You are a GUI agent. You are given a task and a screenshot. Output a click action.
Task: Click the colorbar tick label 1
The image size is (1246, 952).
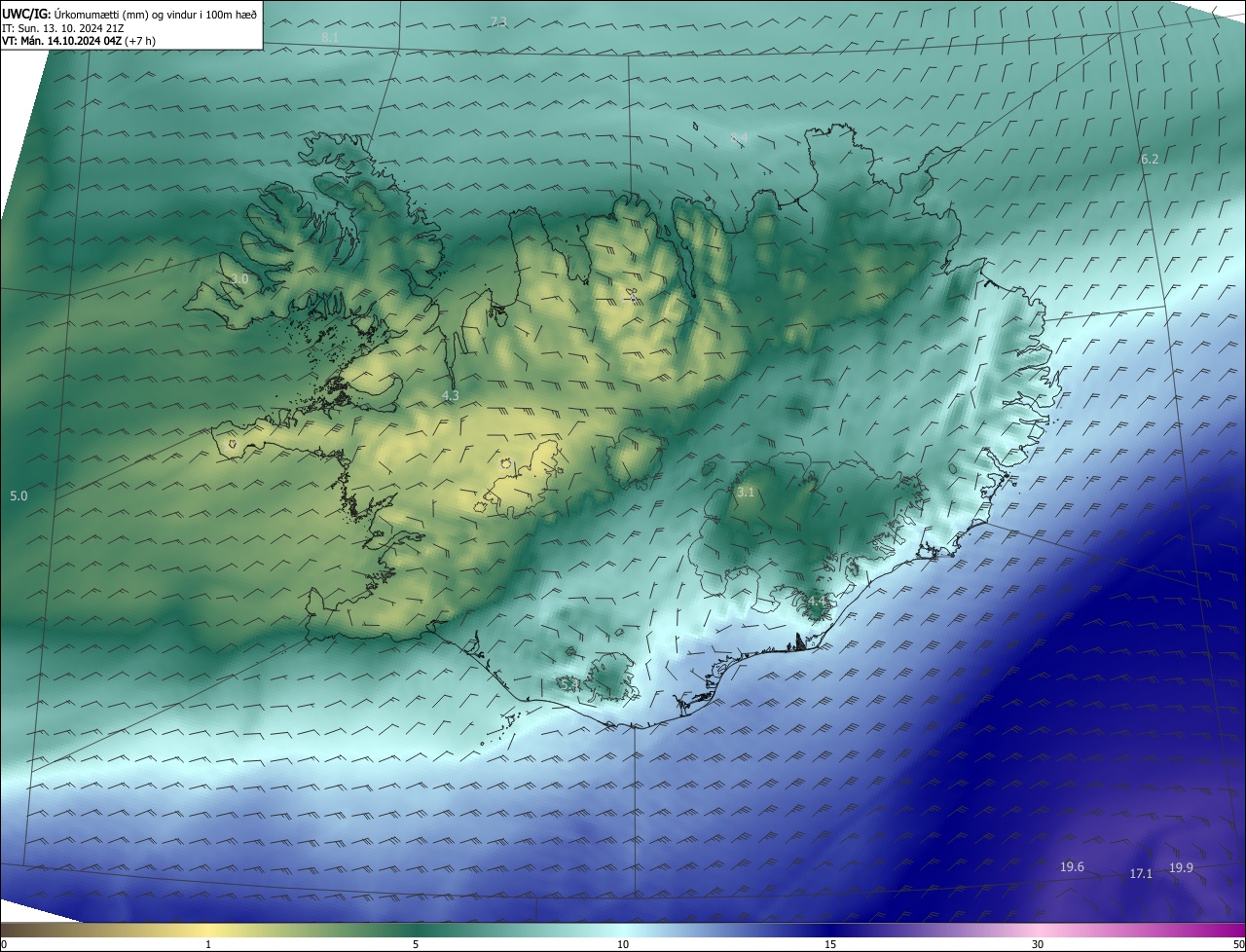coord(208,944)
